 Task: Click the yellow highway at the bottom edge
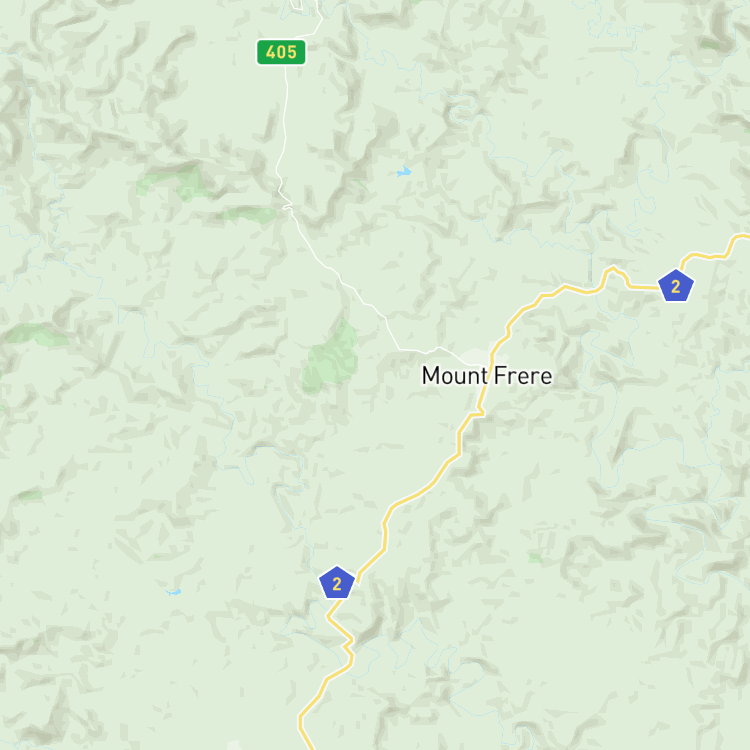(x=306, y=739)
